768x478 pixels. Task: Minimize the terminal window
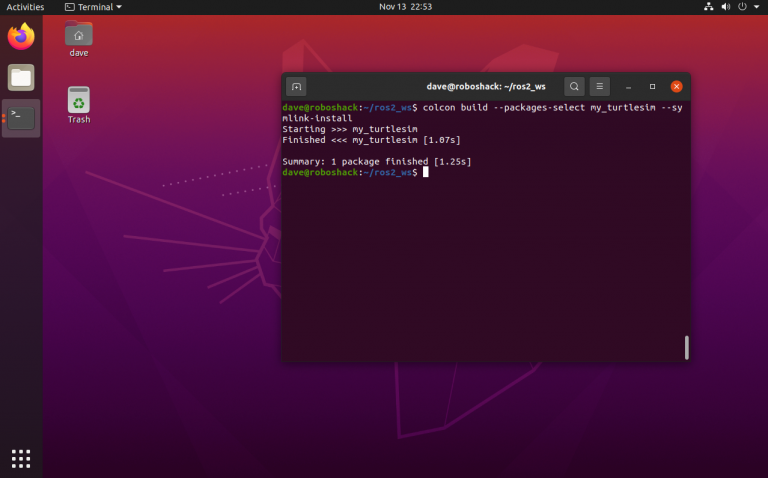point(628,87)
